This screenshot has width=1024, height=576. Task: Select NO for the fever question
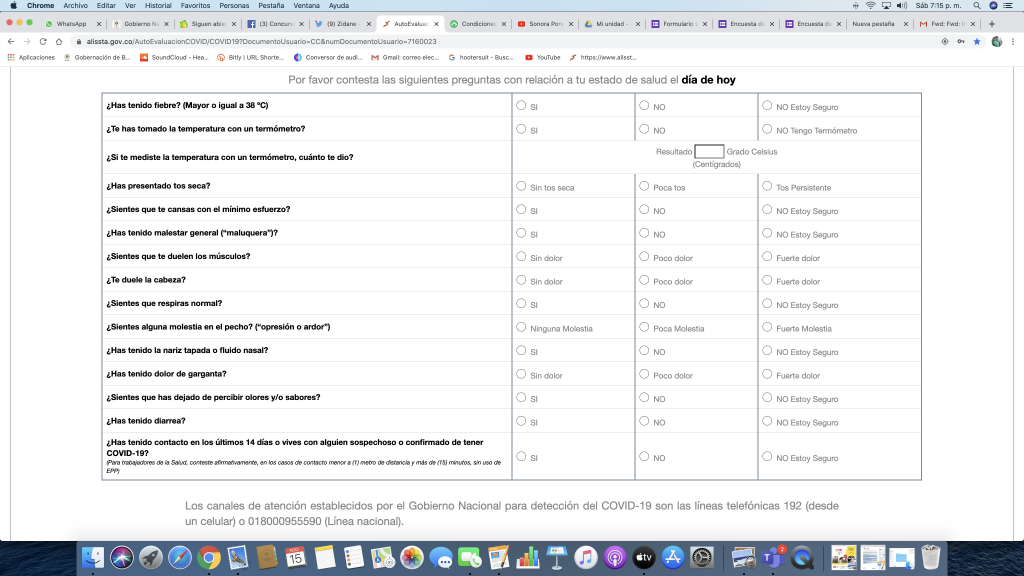pos(645,105)
